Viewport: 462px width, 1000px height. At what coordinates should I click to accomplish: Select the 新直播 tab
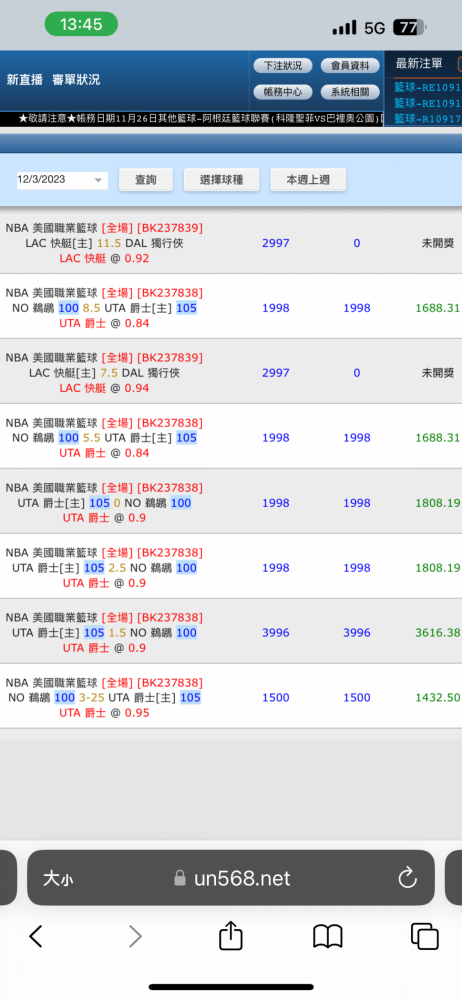(24, 80)
